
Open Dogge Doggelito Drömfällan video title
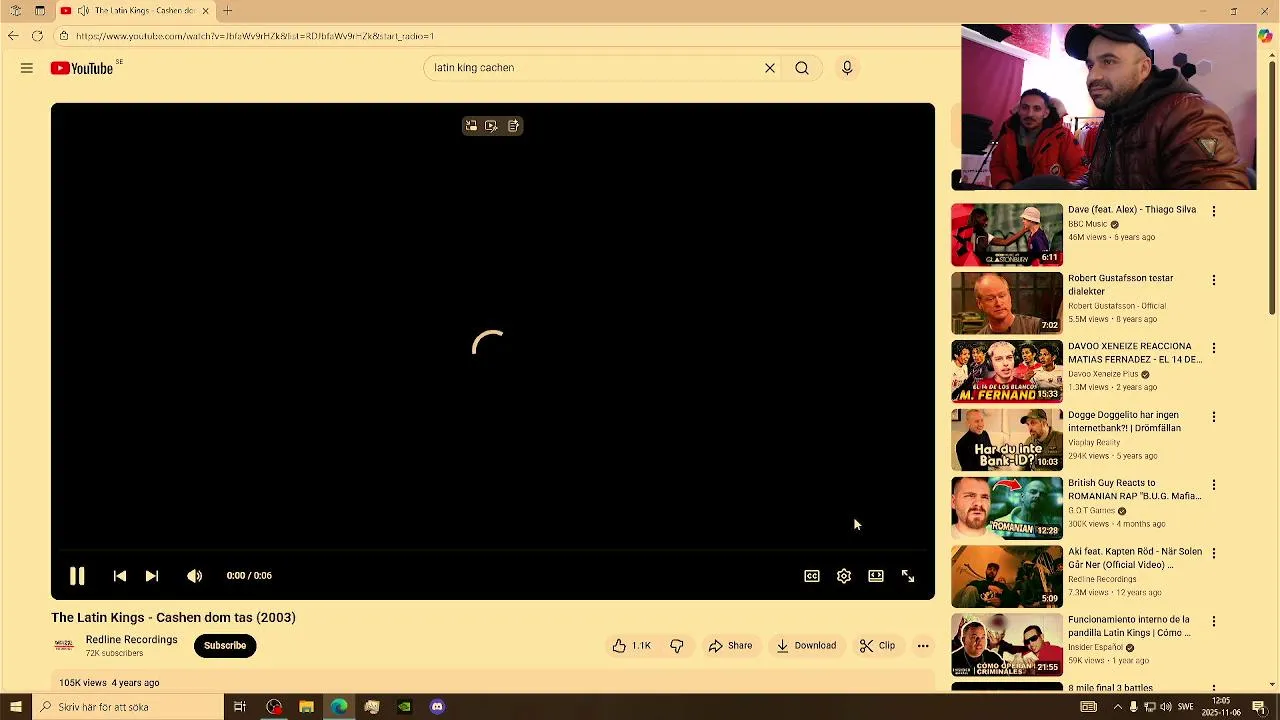[1124, 421]
